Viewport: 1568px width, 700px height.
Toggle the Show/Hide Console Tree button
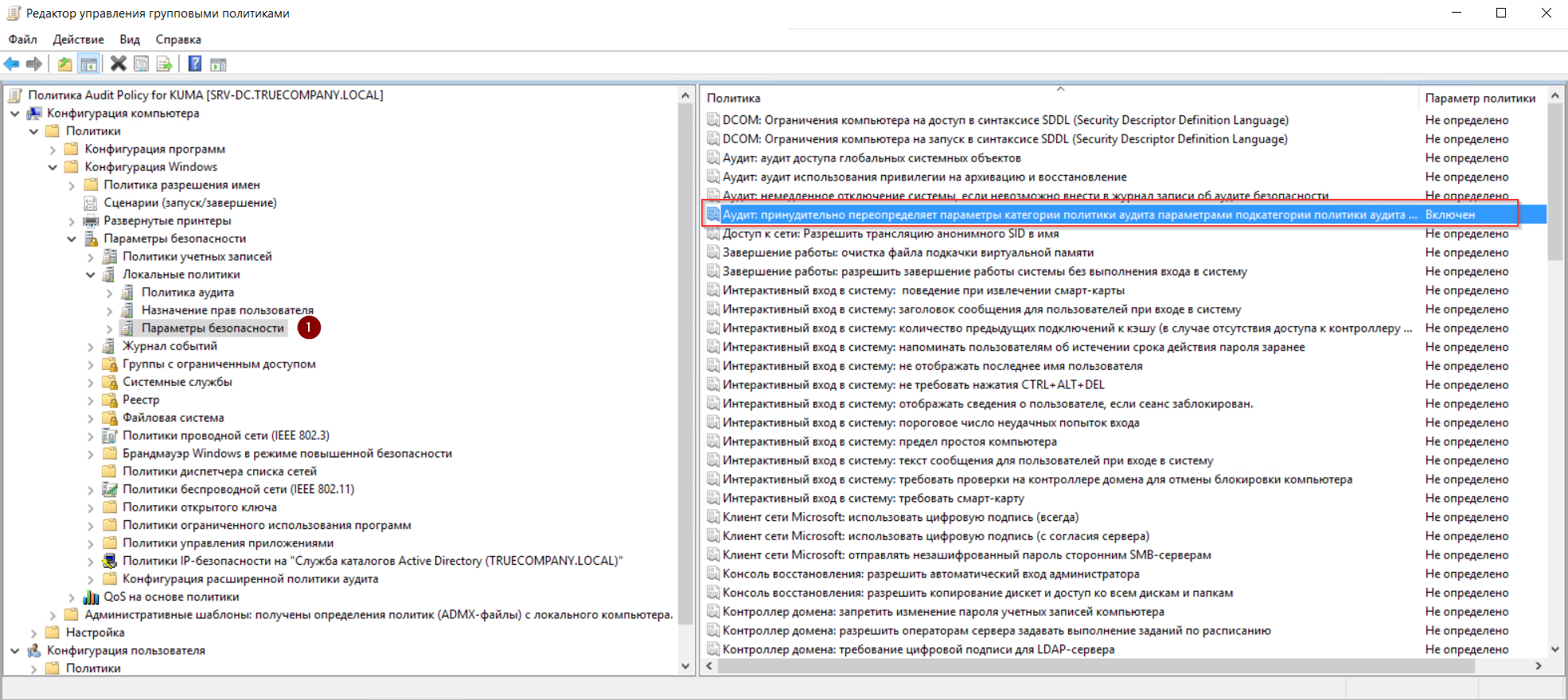coord(89,64)
